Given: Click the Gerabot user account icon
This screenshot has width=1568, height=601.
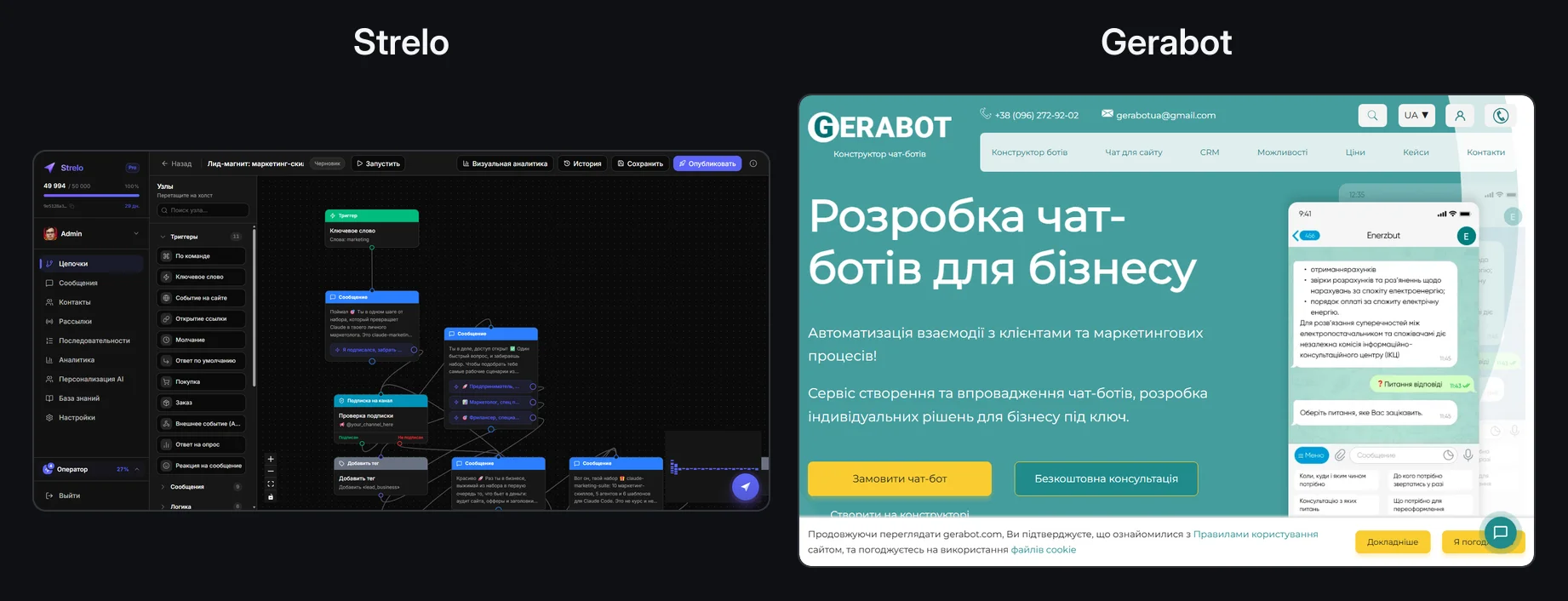Looking at the screenshot, I should click(1460, 115).
